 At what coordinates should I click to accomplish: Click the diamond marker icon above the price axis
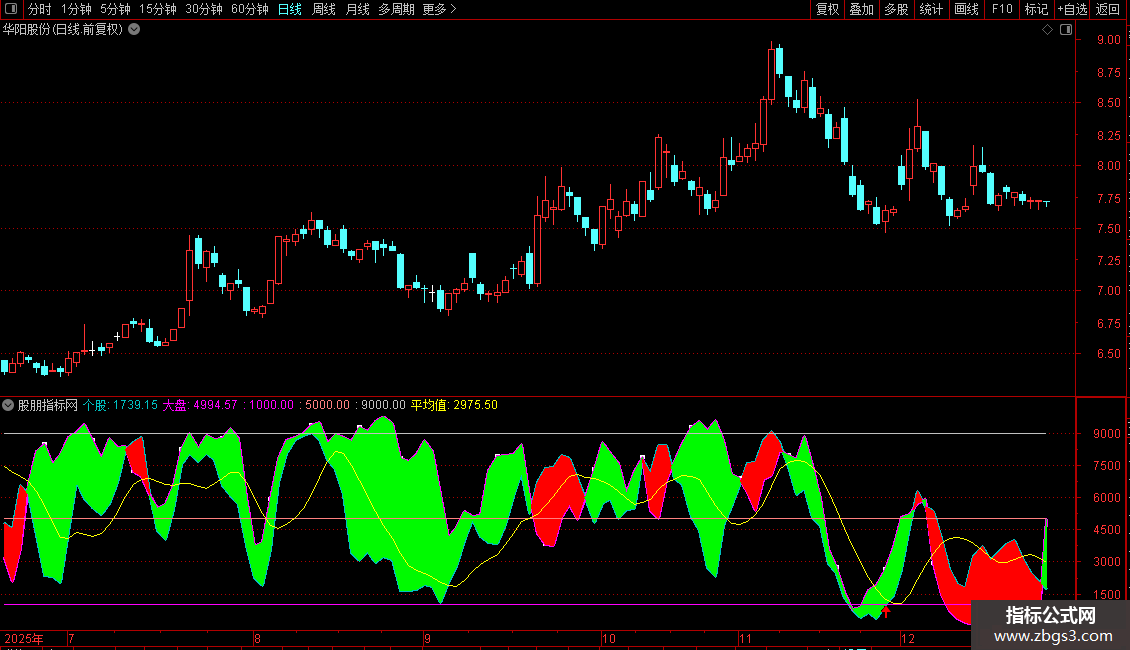1048,30
